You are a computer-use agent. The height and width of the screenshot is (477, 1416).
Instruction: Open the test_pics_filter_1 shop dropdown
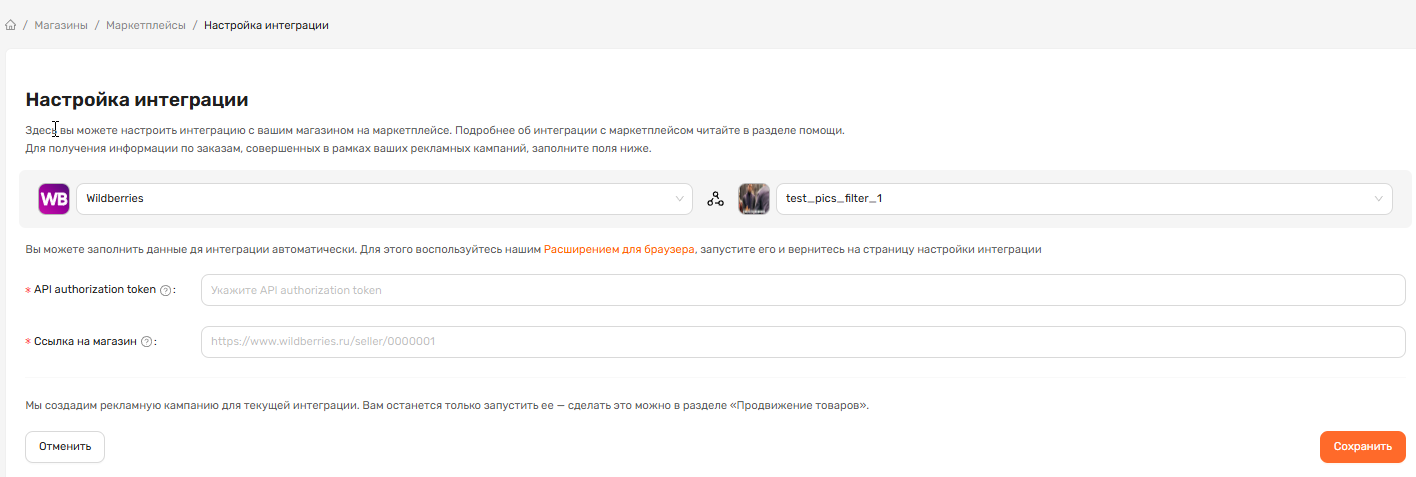1070,199
